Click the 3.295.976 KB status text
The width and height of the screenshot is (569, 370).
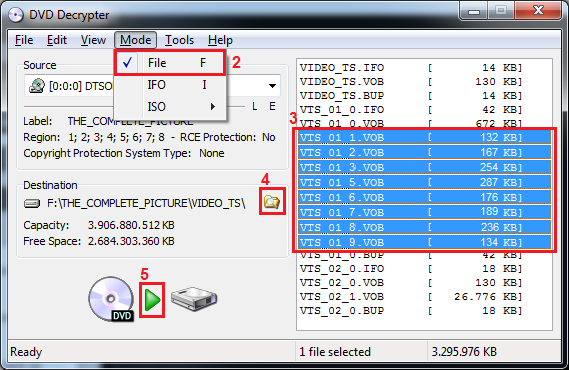[x=464, y=352]
